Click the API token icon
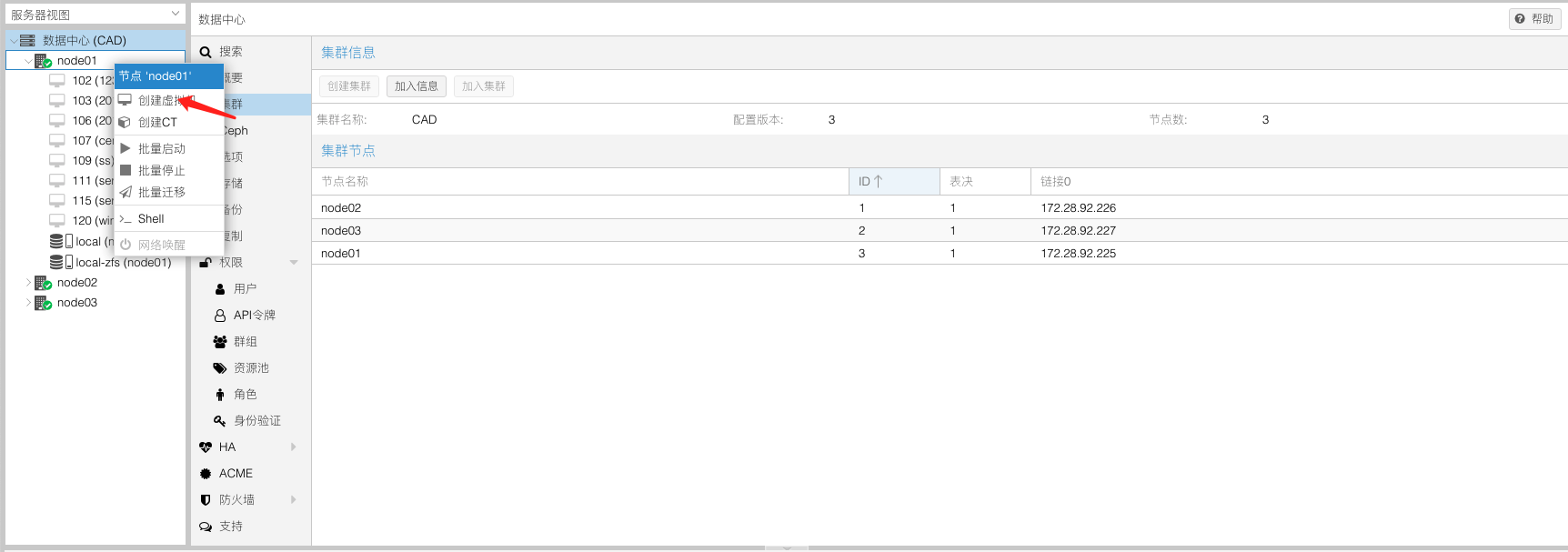Viewport: 1568px width, 552px height. (x=220, y=316)
